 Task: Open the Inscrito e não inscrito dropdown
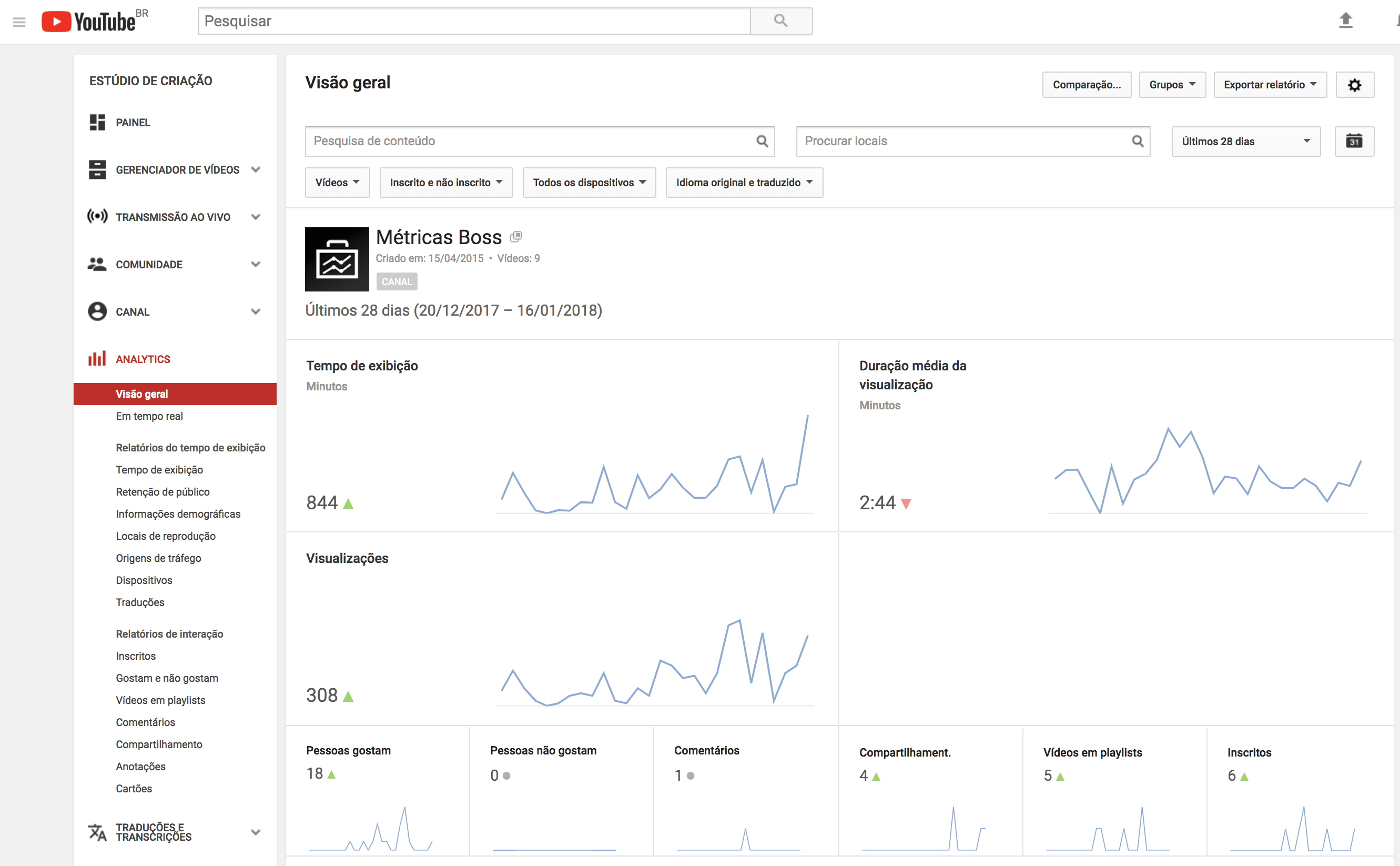446,183
